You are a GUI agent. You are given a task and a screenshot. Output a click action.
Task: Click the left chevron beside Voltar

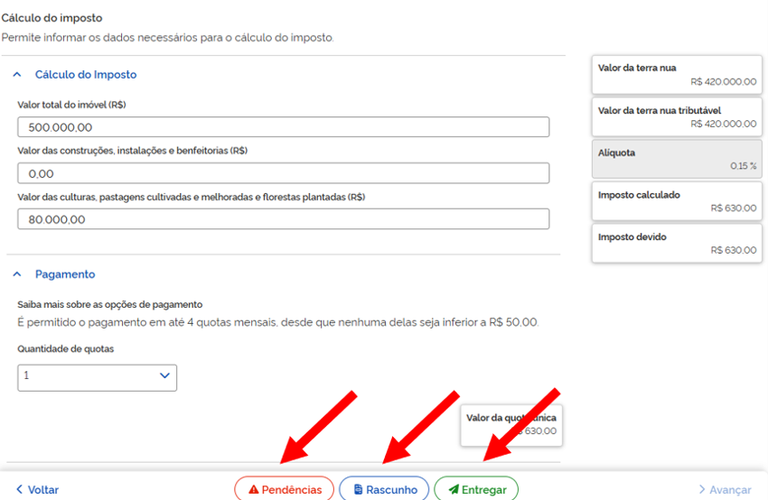(19, 489)
